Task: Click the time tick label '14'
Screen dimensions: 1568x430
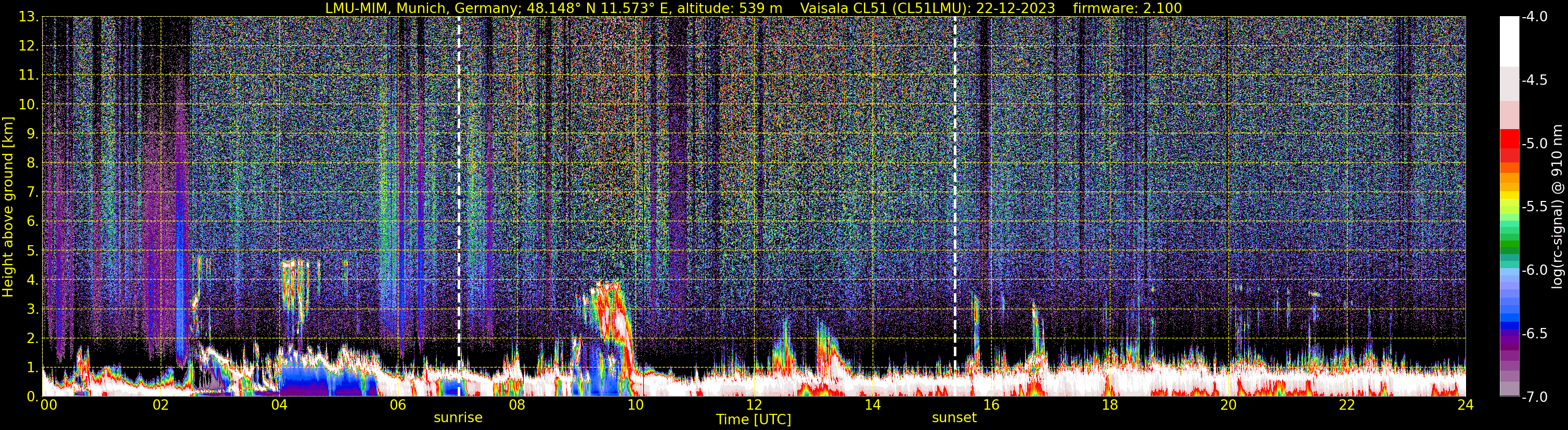Action: point(872,406)
